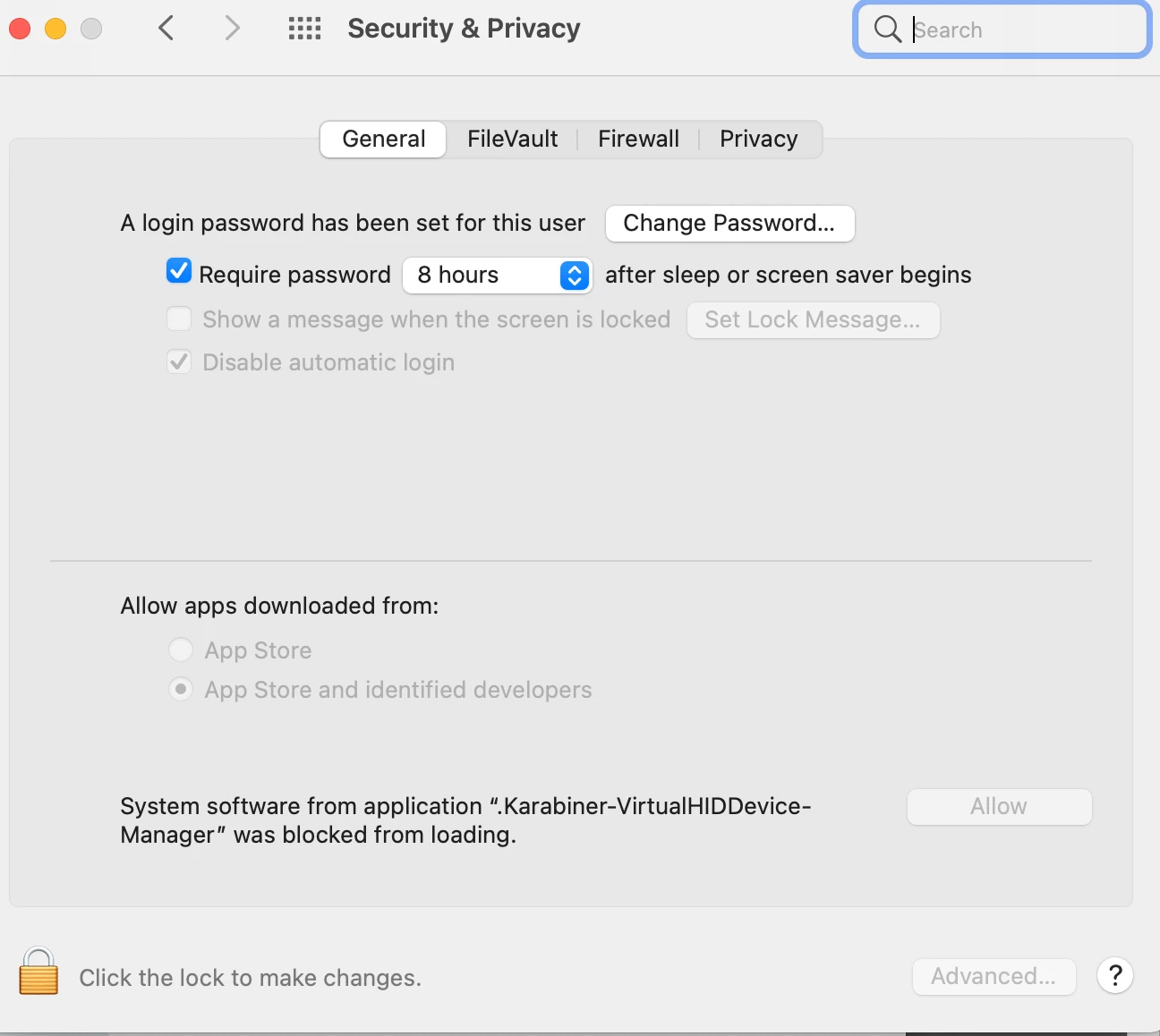Screen dimensions: 1160x1036
Task: Show all preferences via grid icon
Action: tap(304, 29)
